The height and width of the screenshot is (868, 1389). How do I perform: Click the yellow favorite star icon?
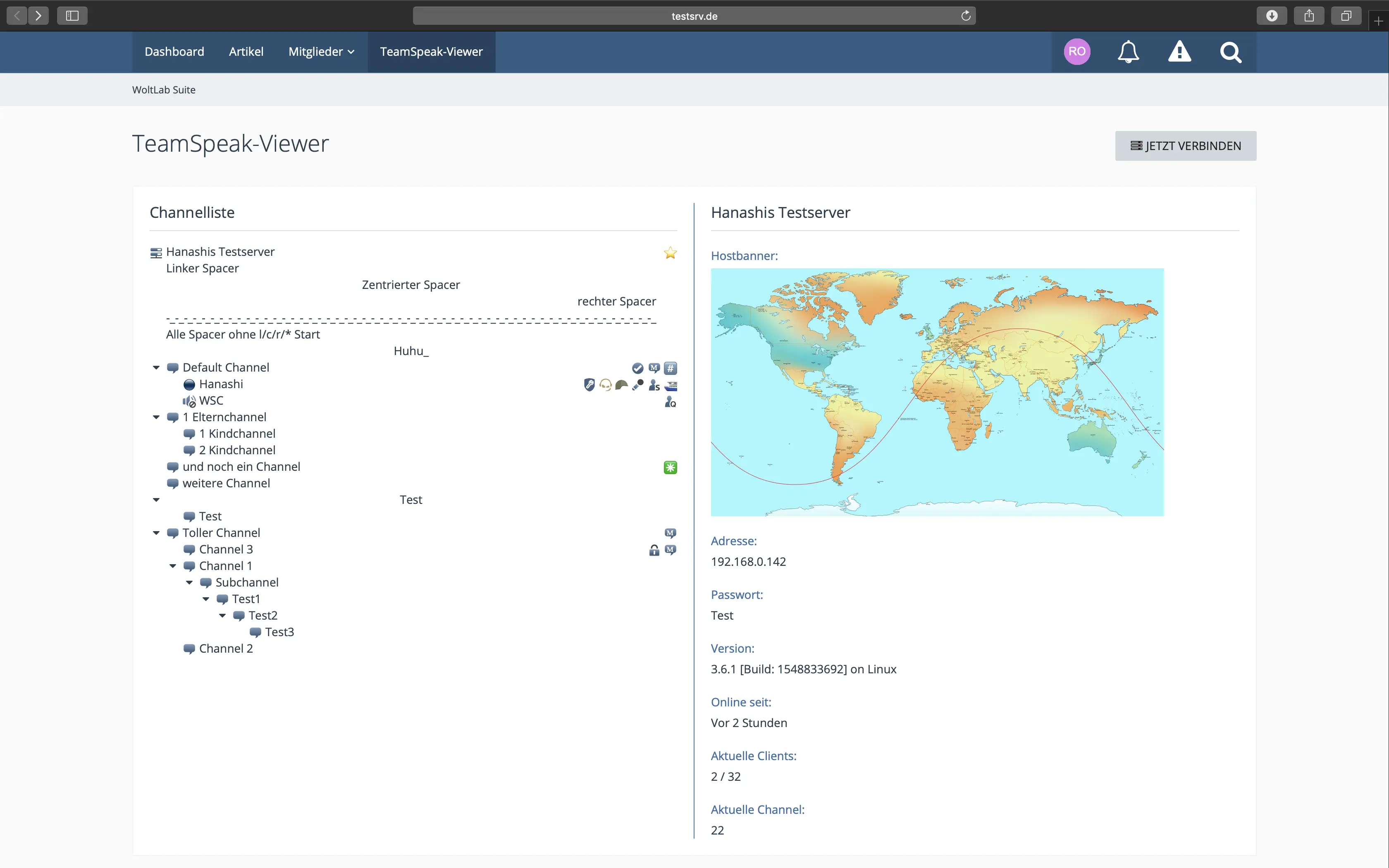tap(670, 253)
